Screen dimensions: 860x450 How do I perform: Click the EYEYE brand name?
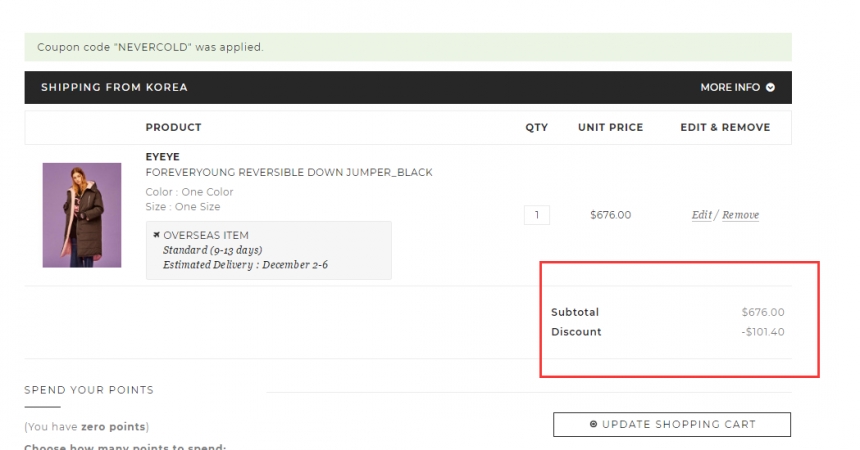pyautogui.click(x=162, y=157)
